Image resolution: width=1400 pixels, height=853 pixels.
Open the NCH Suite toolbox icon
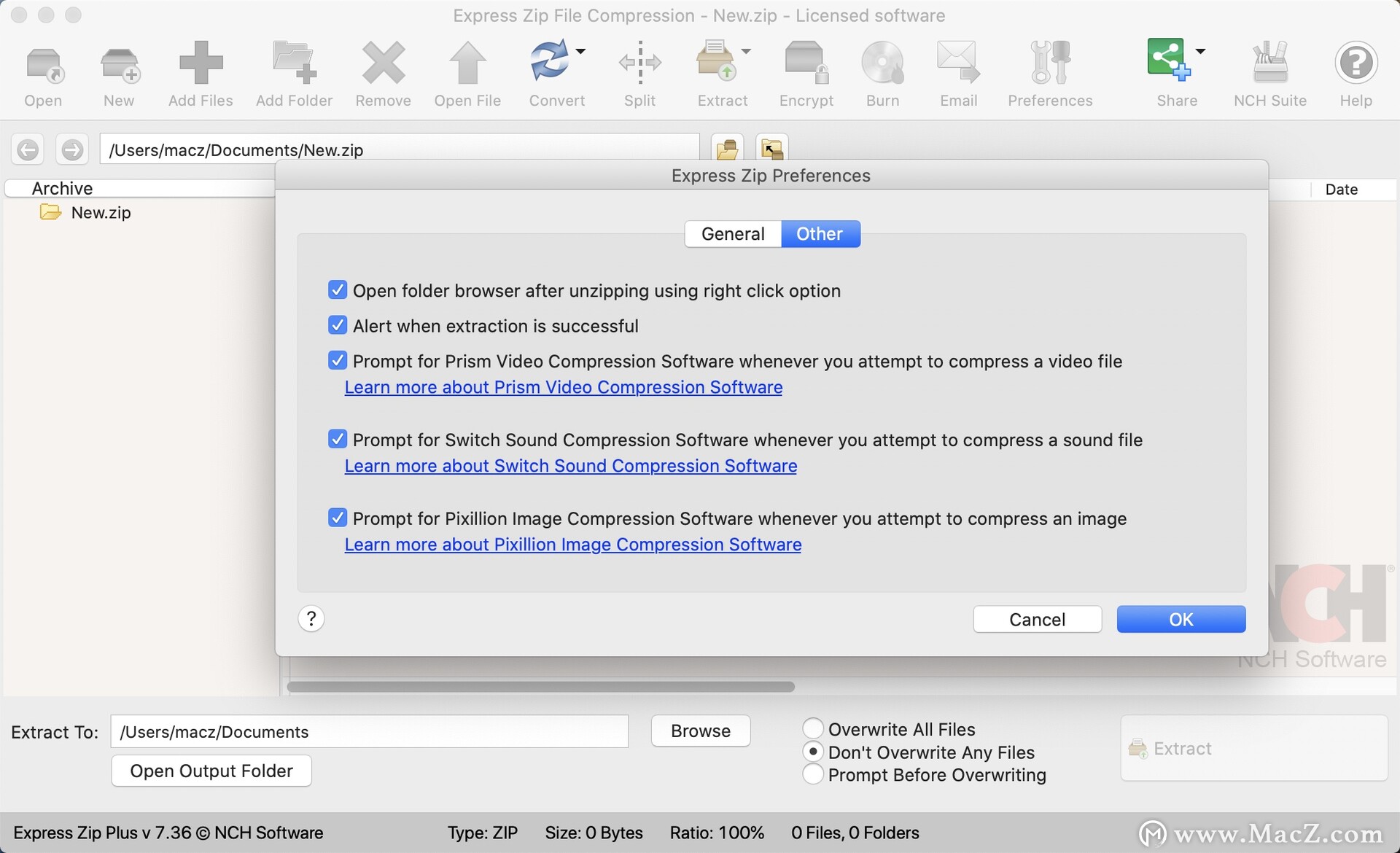[x=1270, y=63]
